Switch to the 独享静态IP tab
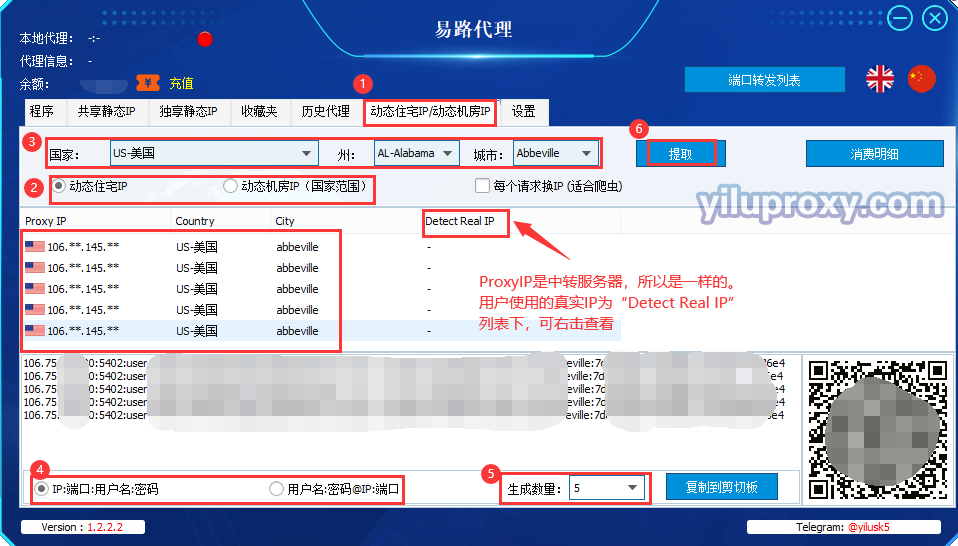 (x=188, y=112)
